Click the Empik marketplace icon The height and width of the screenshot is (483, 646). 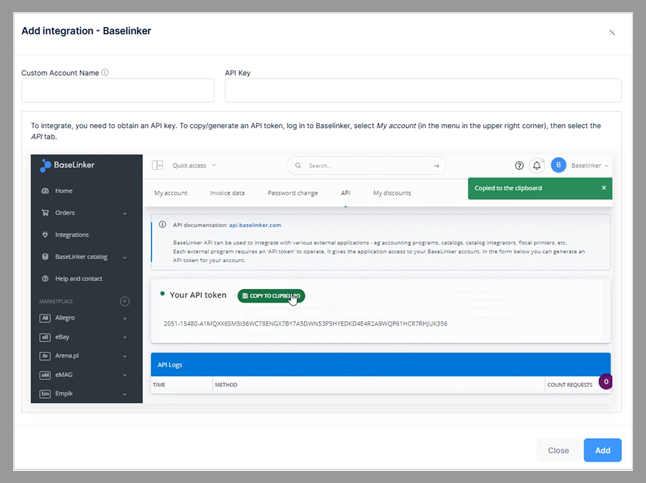pos(45,394)
